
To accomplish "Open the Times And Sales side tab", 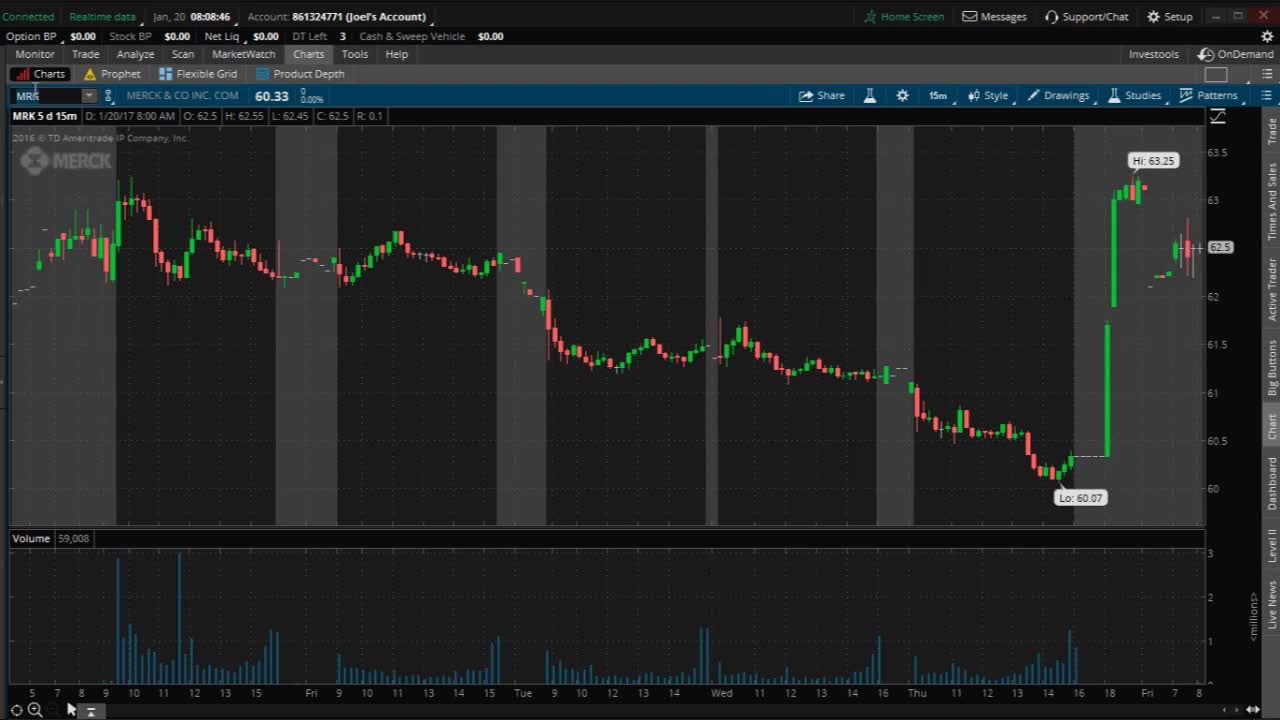I will tap(1272, 201).
